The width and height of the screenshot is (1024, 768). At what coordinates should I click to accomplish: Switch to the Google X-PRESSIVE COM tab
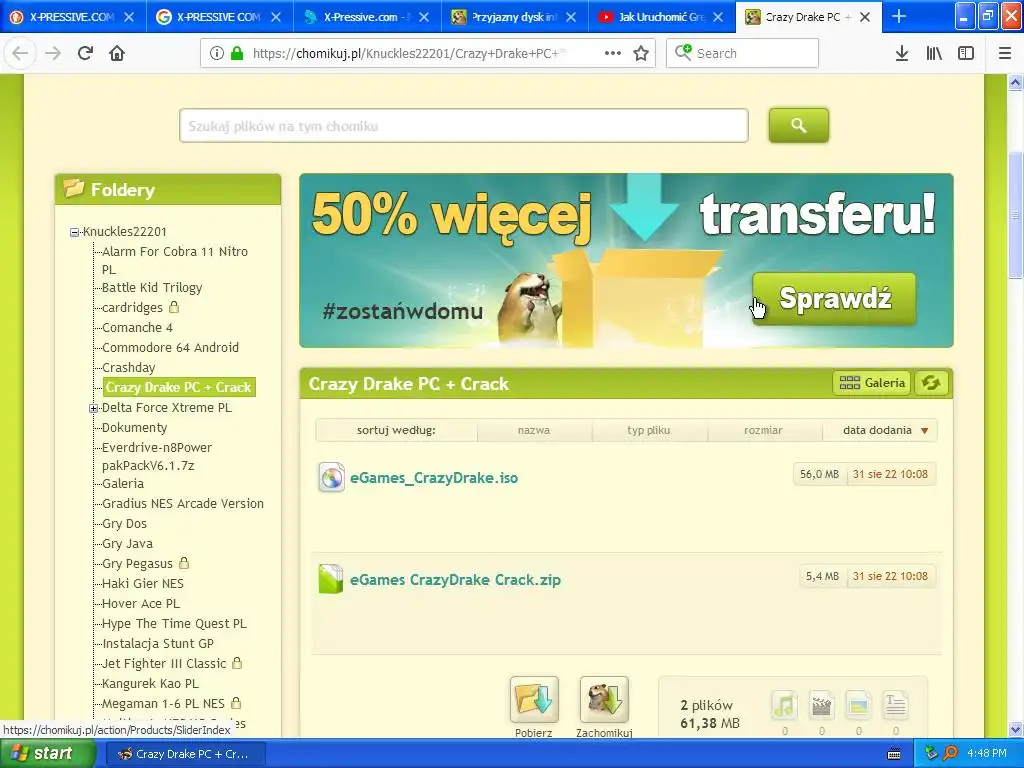click(219, 17)
